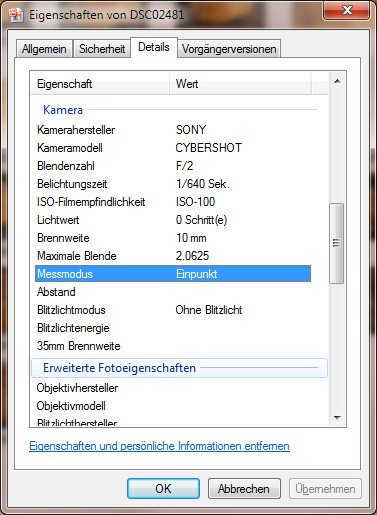Click the scroll down arrow in properties list
This screenshot has width=377, height=515.
[x=337, y=417]
